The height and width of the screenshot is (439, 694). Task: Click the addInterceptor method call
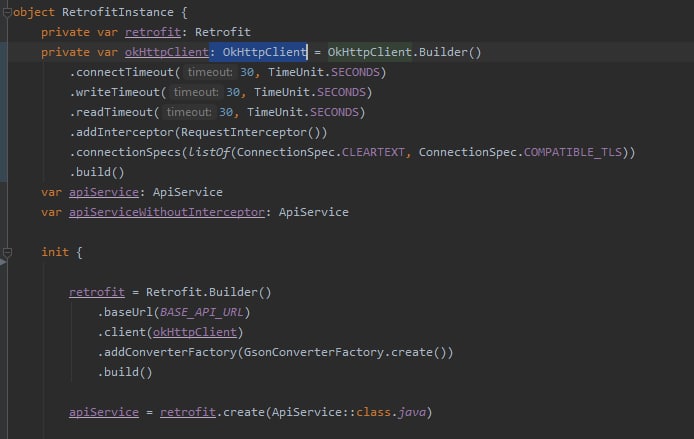pyautogui.click(x=125, y=132)
